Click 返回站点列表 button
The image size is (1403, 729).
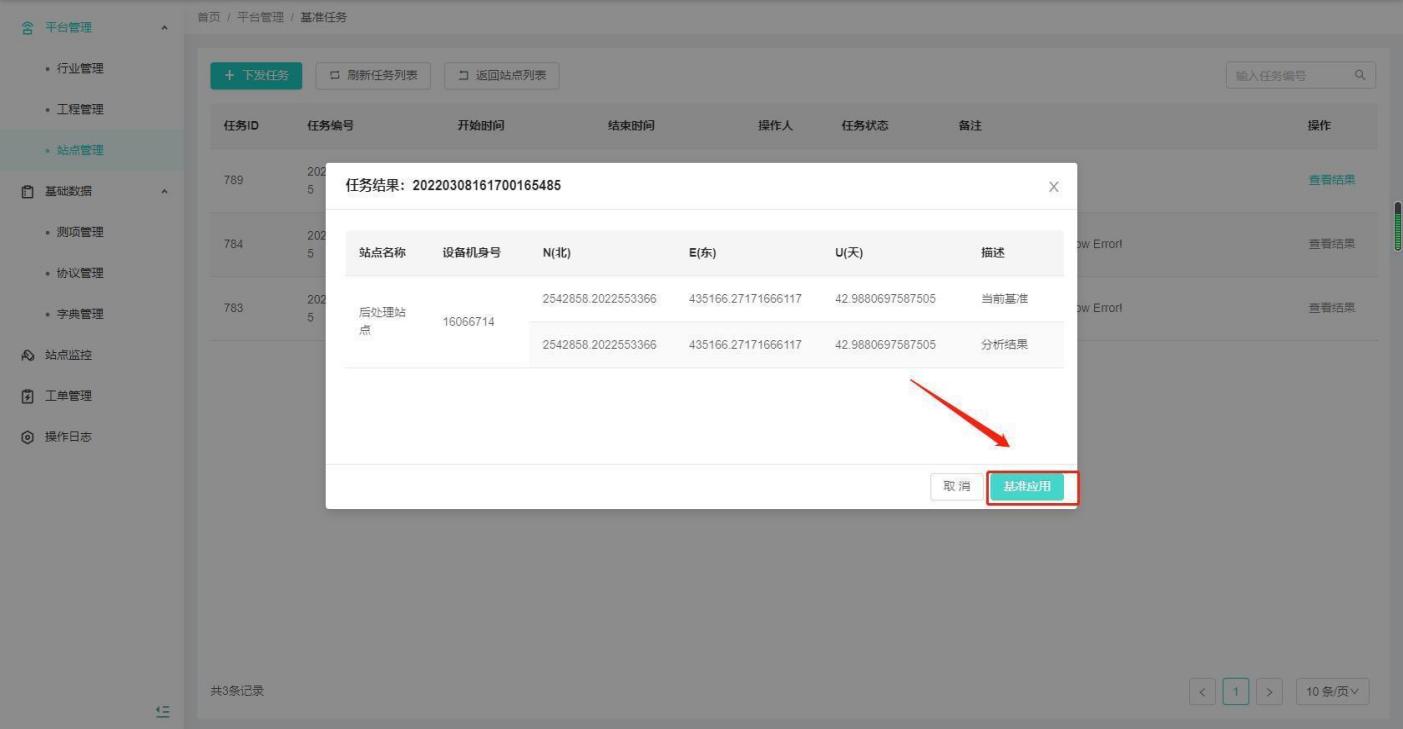click(501, 76)
